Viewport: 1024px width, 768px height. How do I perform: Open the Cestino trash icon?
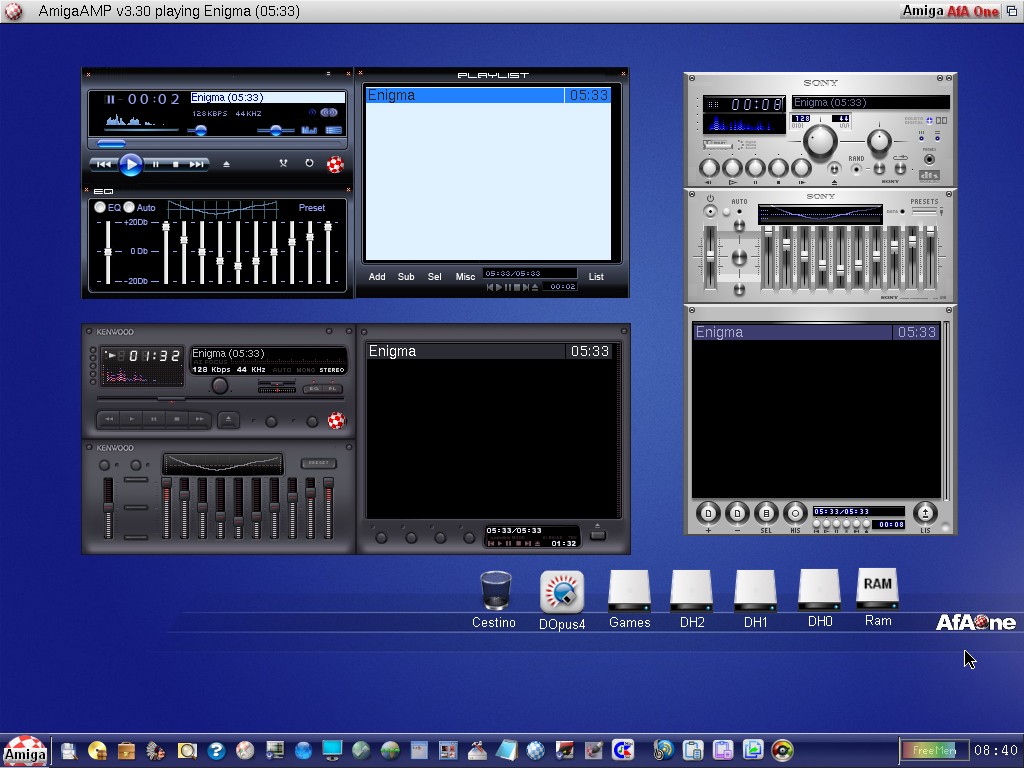coord(495,592)
